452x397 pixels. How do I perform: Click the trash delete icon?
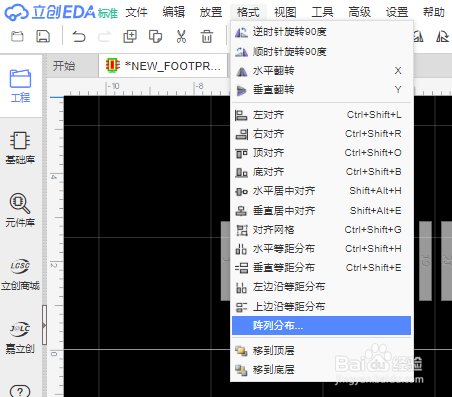tap(207, 36)
